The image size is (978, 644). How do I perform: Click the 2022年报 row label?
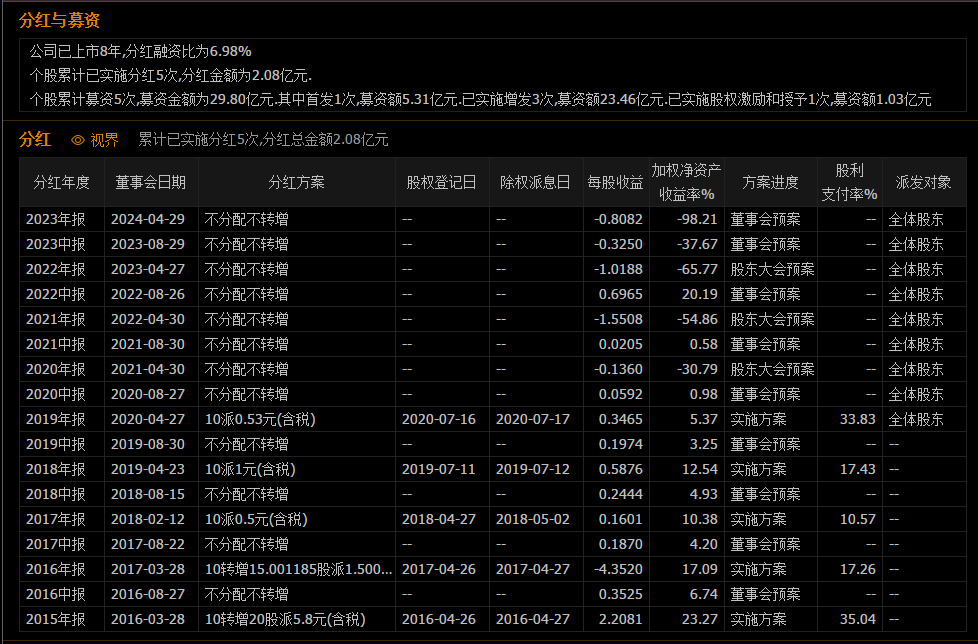coord(56,269)
